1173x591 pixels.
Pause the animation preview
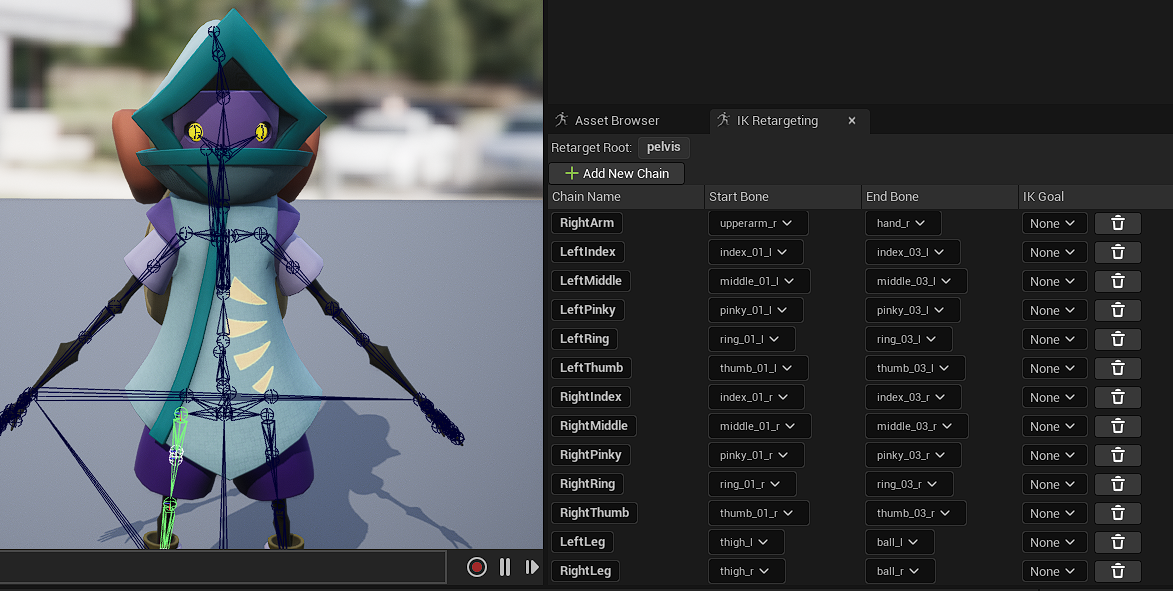click(505, 567)
